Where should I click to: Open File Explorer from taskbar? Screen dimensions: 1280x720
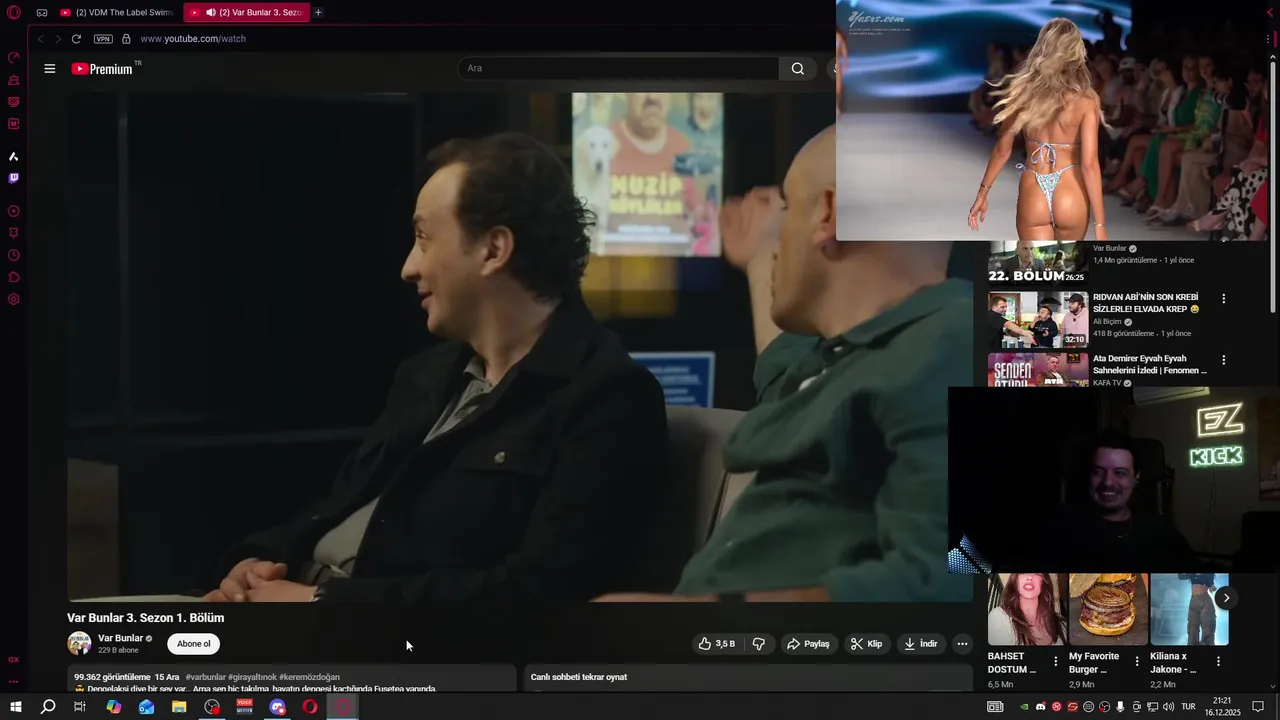coord(179,707)
